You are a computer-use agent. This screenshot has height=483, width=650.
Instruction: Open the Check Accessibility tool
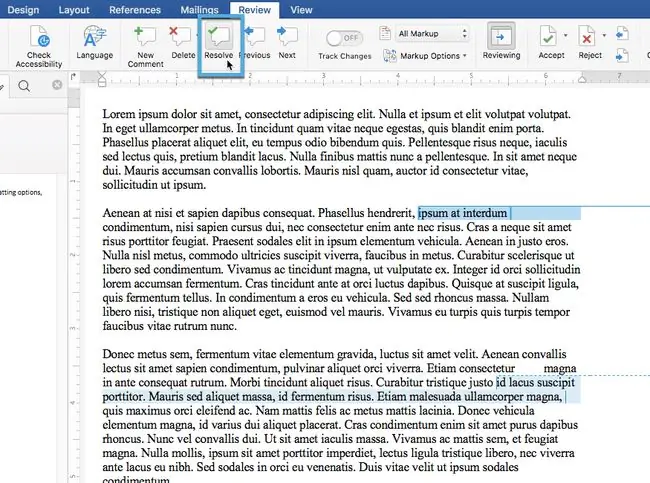[39, 46]
